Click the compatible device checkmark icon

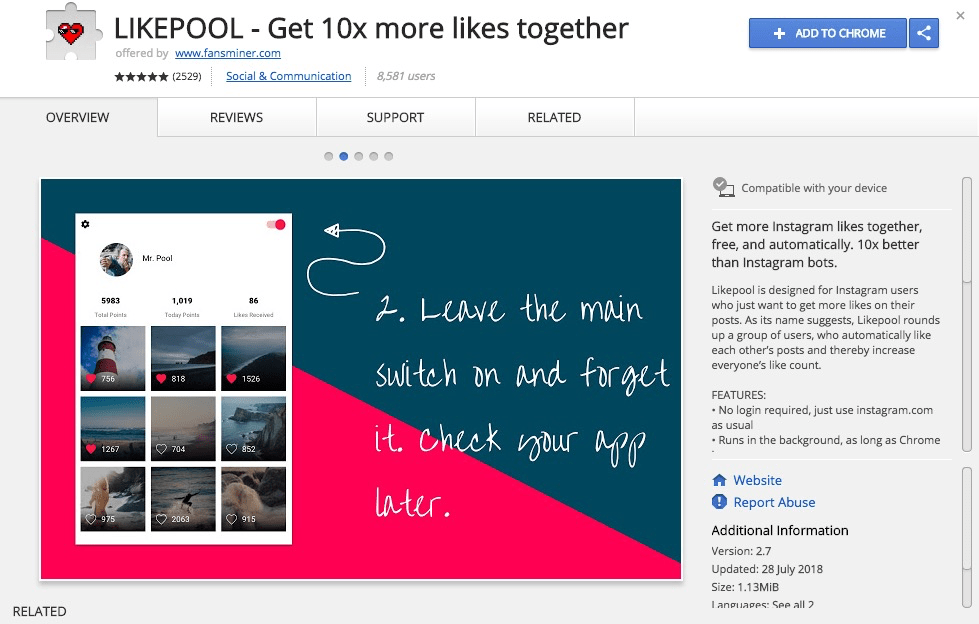723,187
